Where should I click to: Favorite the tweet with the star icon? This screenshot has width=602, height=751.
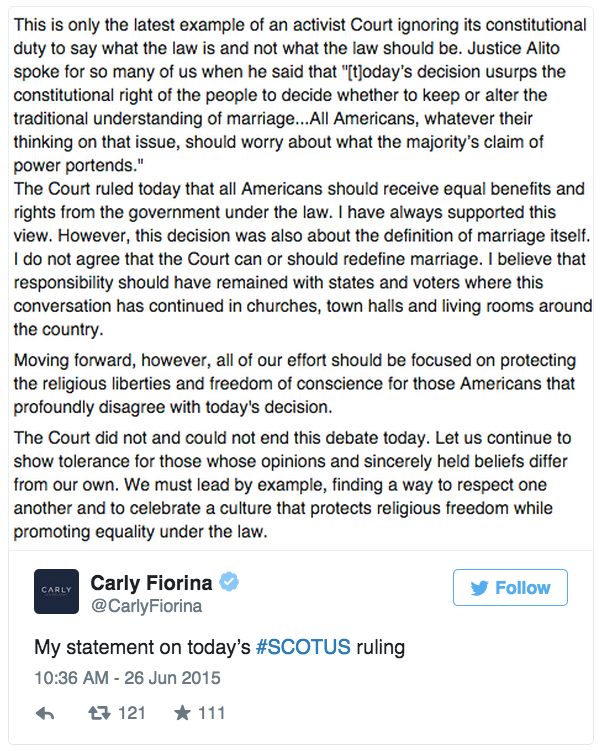click(x=182, y=713)
